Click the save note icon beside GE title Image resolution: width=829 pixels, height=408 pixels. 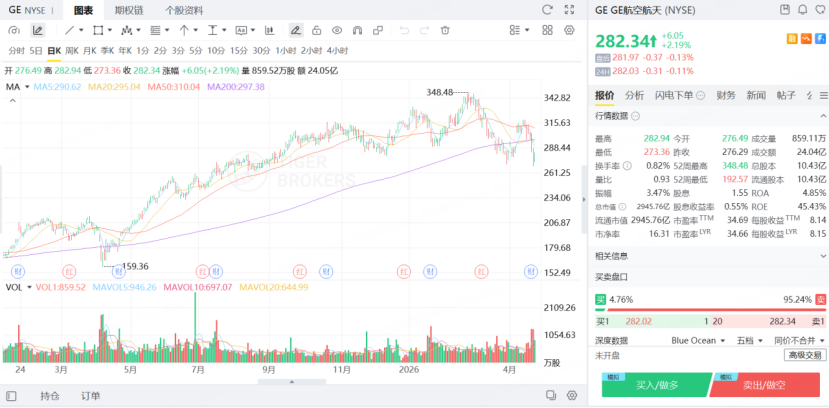pos(785,10)
